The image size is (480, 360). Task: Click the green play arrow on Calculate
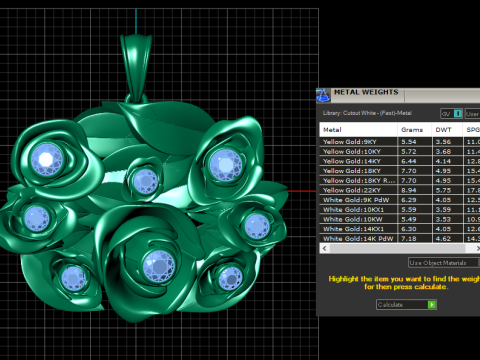click(432, 305)
